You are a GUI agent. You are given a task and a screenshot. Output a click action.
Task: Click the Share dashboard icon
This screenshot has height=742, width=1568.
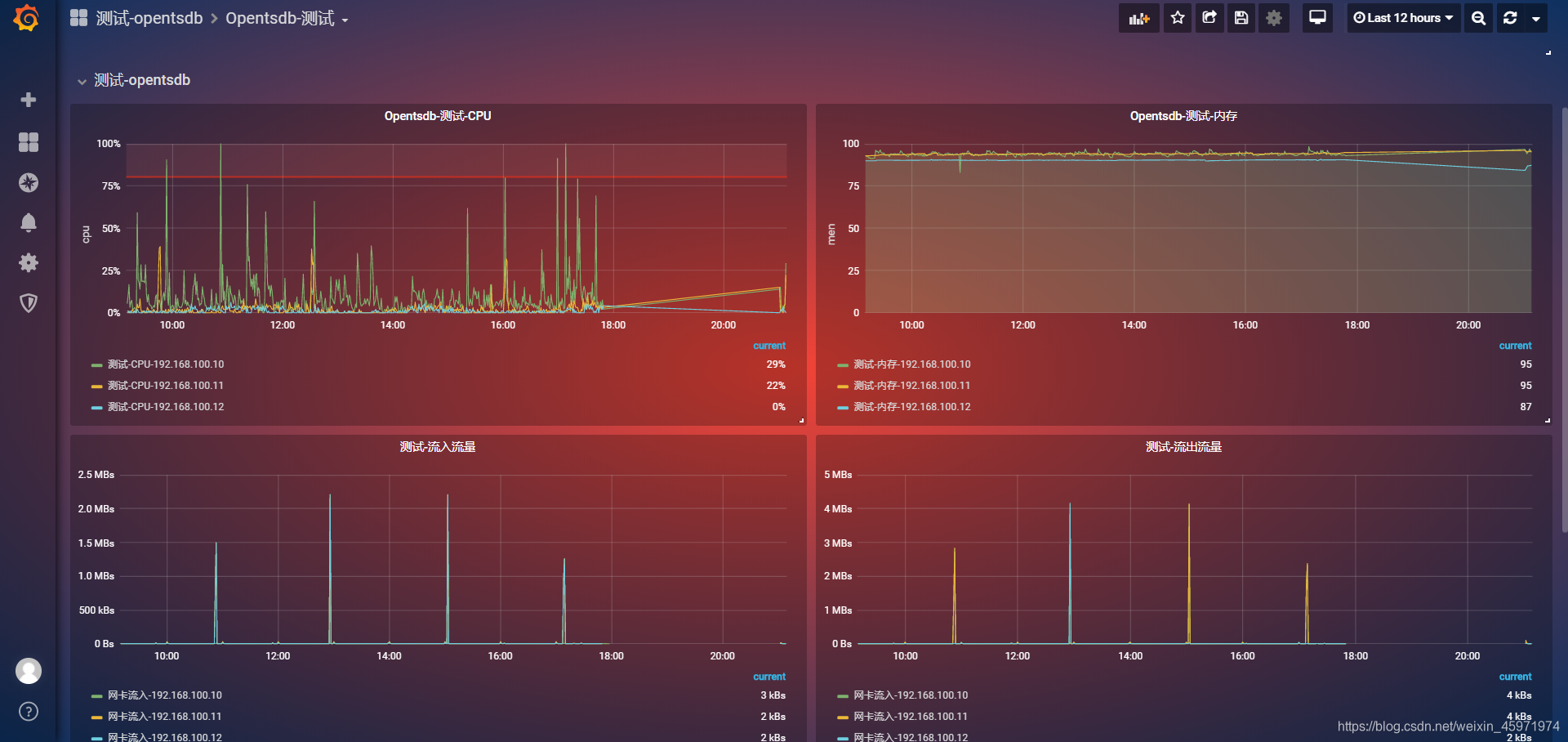[x=1209, y=18]
